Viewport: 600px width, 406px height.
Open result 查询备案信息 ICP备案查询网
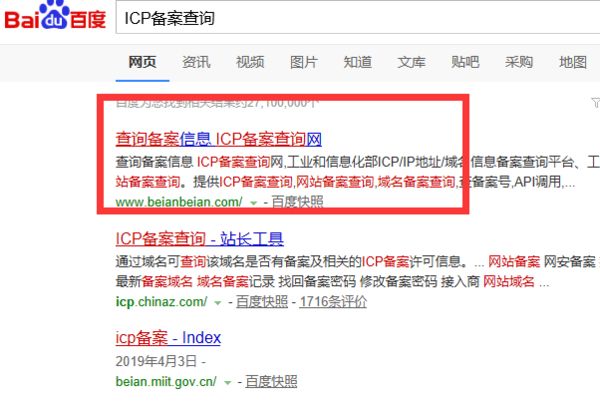coord(218,139)
